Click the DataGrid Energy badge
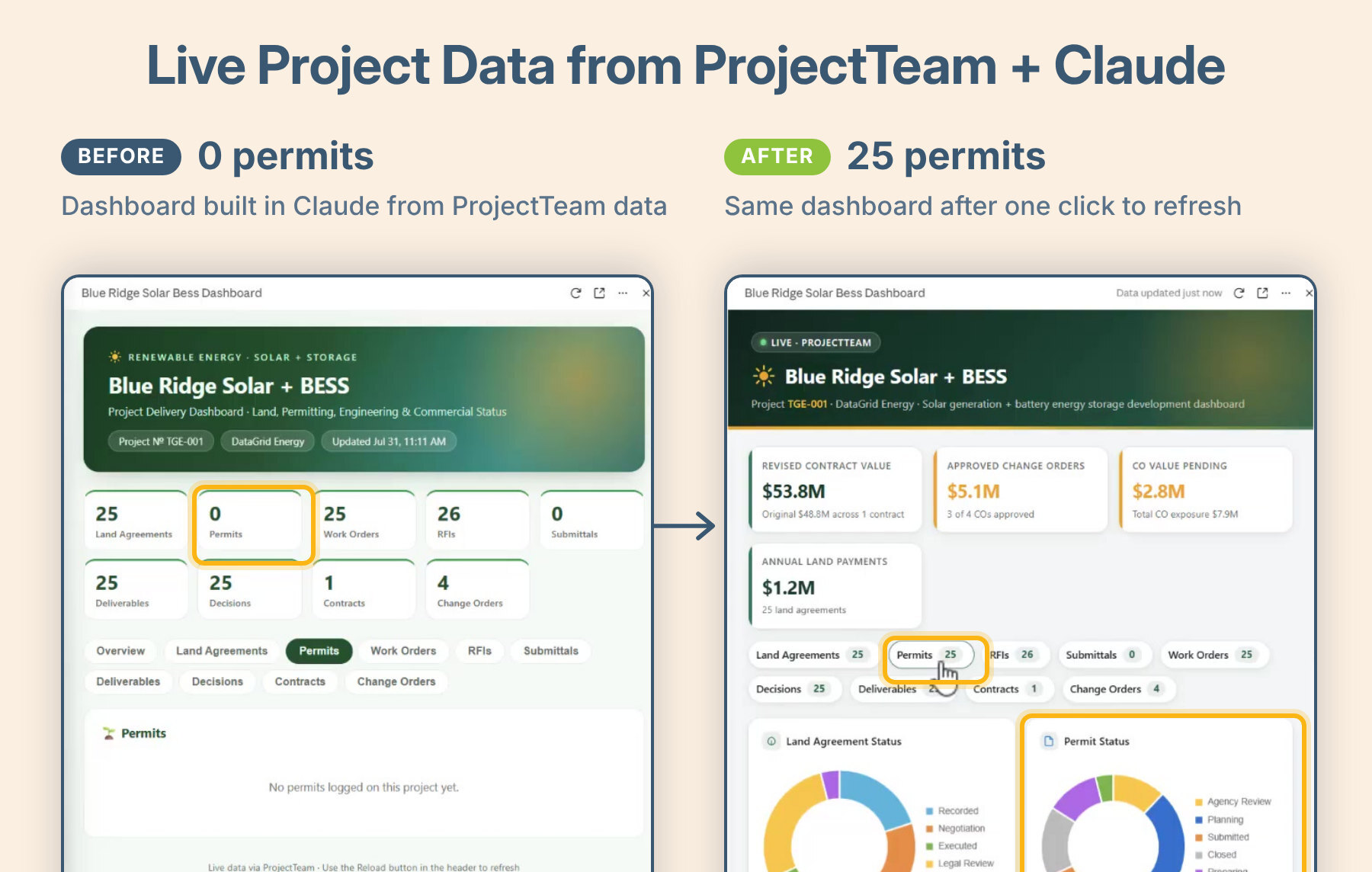This screenshot has width=1372, height=872. click(268, 441)
